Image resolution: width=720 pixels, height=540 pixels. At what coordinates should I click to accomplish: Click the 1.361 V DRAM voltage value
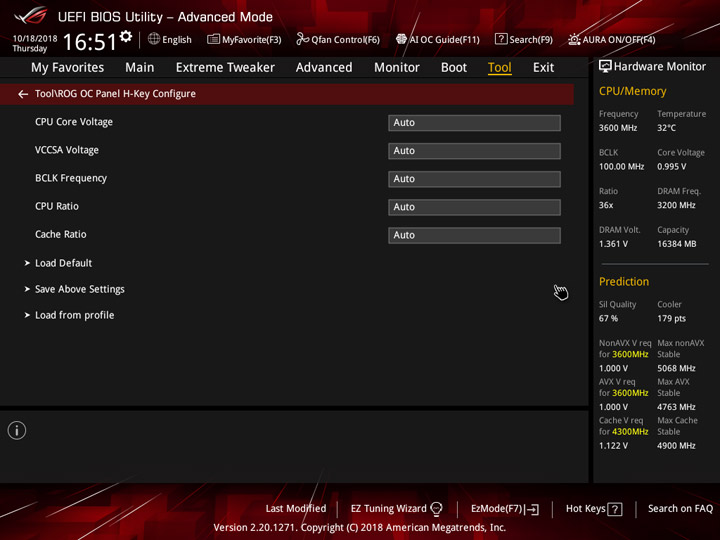point(613,244)
